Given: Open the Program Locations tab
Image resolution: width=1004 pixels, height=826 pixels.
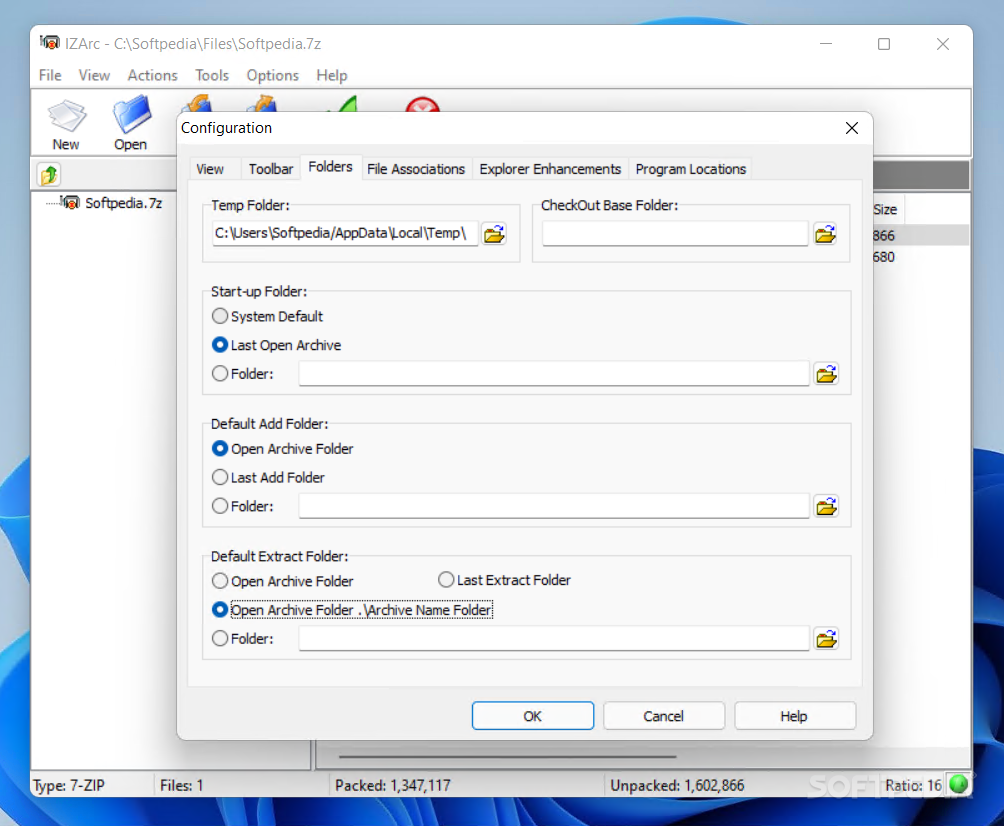Looking at the screenshot, I should tap(690, 169).
